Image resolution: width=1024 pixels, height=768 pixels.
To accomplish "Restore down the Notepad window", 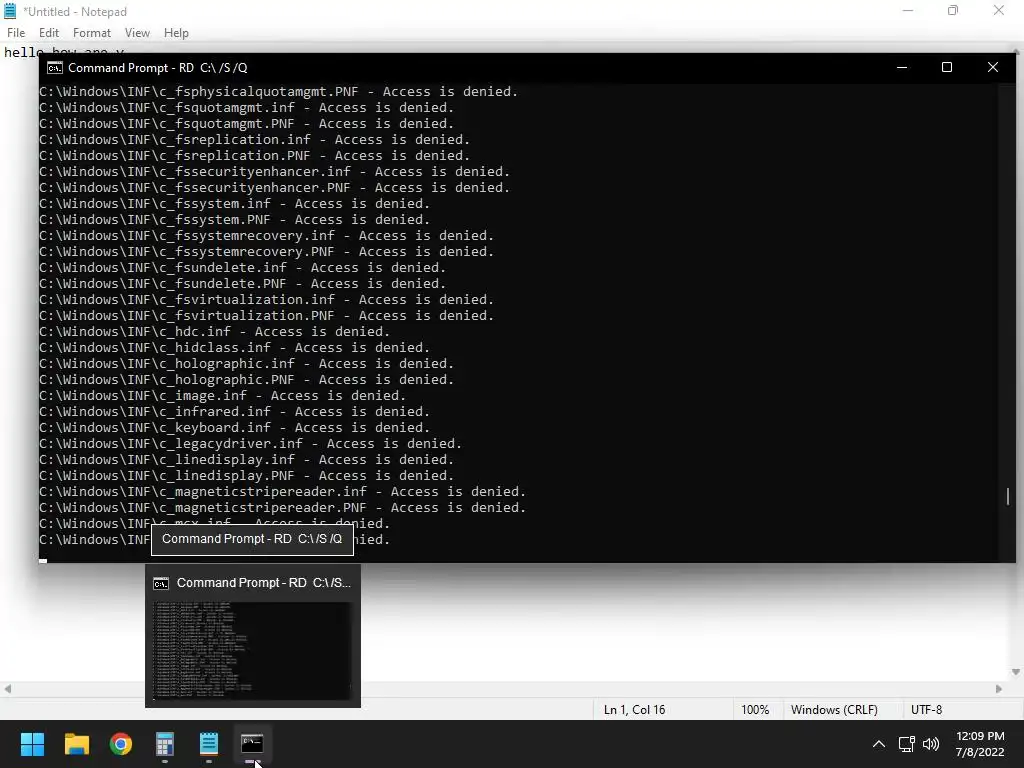I will click(953, 10).
